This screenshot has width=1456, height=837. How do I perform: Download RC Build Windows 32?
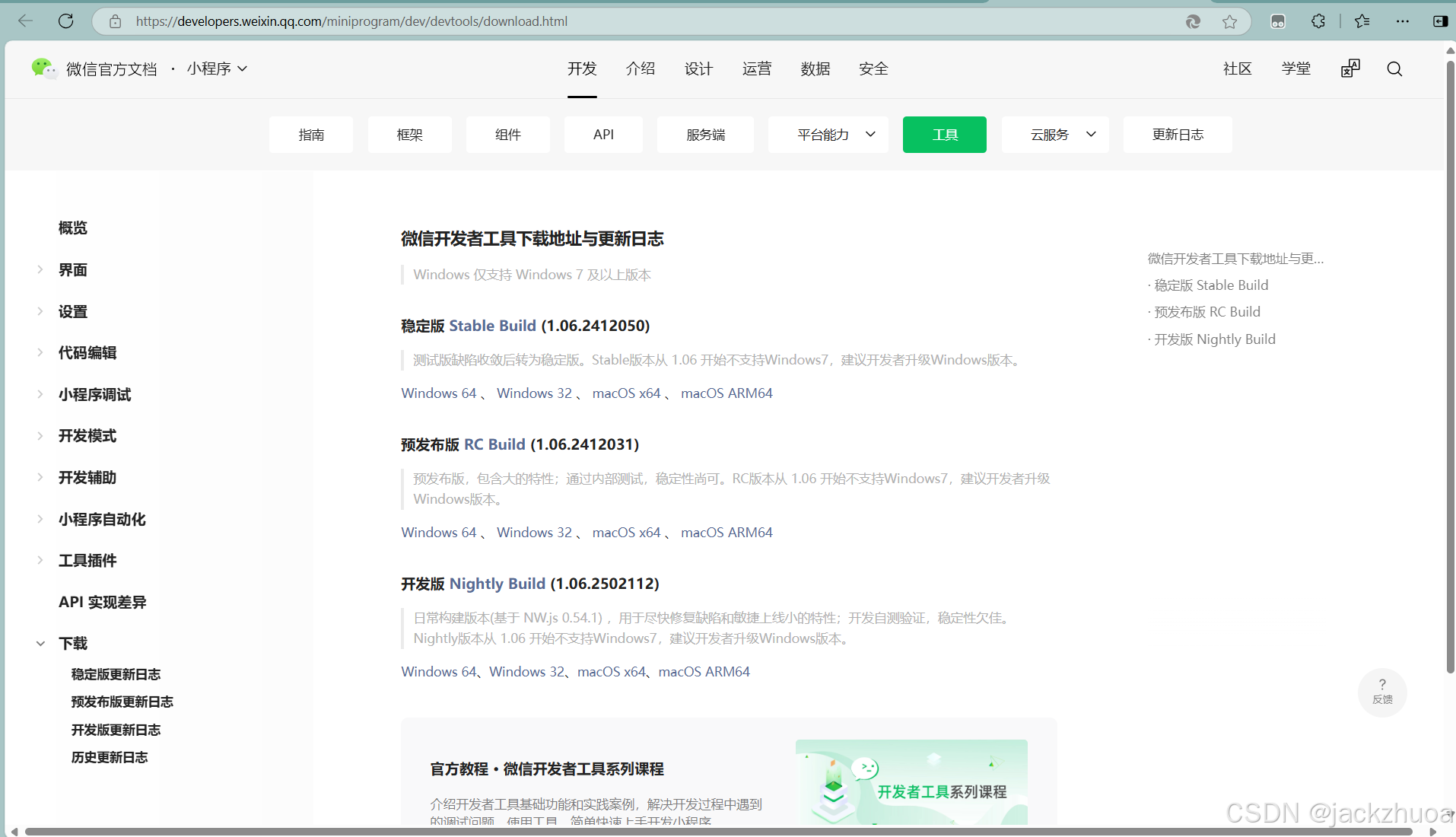pos(534,532)
